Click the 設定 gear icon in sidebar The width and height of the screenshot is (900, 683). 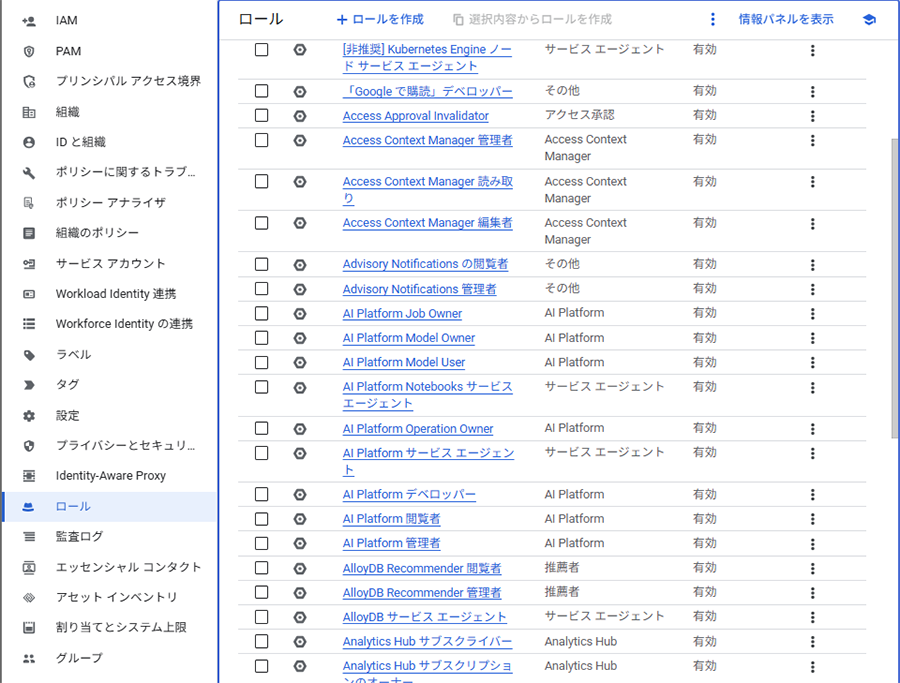point(29,416)
